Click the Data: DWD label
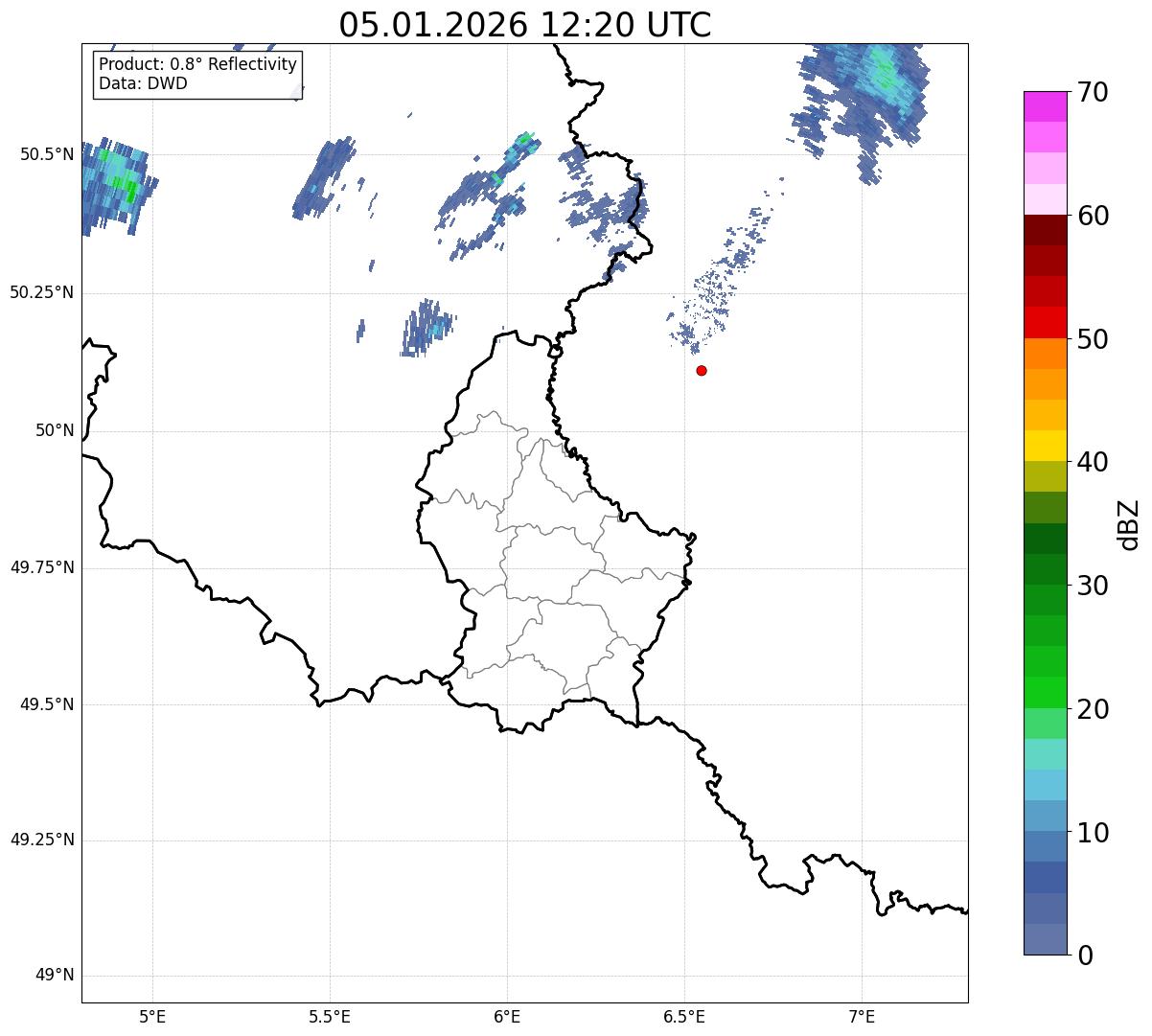 coord(143,83)
